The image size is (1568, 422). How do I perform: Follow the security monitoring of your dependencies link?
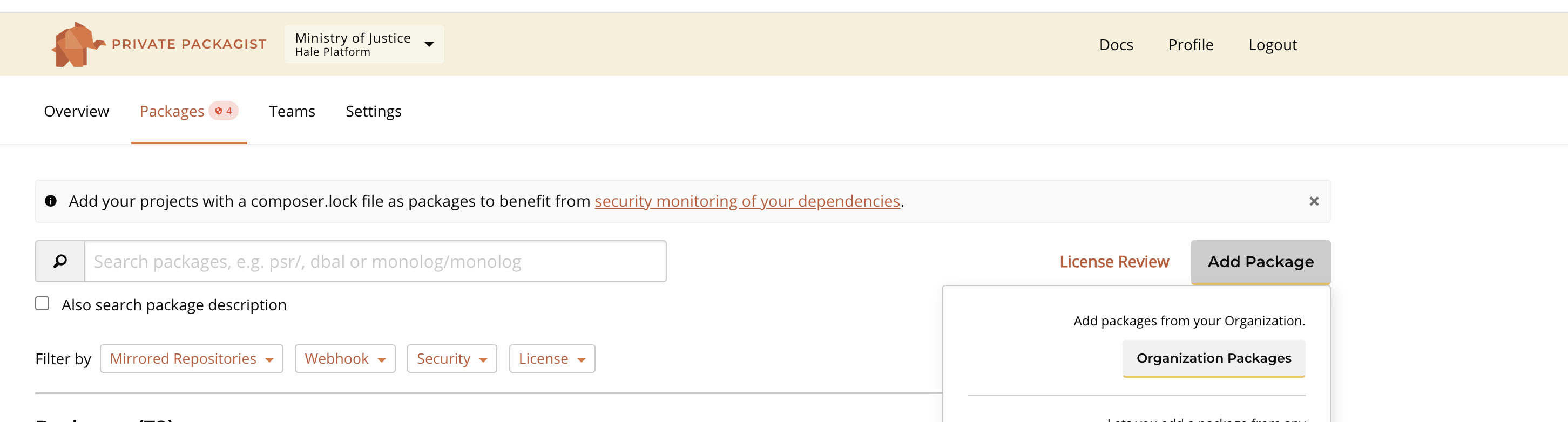(x=747, y=201)
